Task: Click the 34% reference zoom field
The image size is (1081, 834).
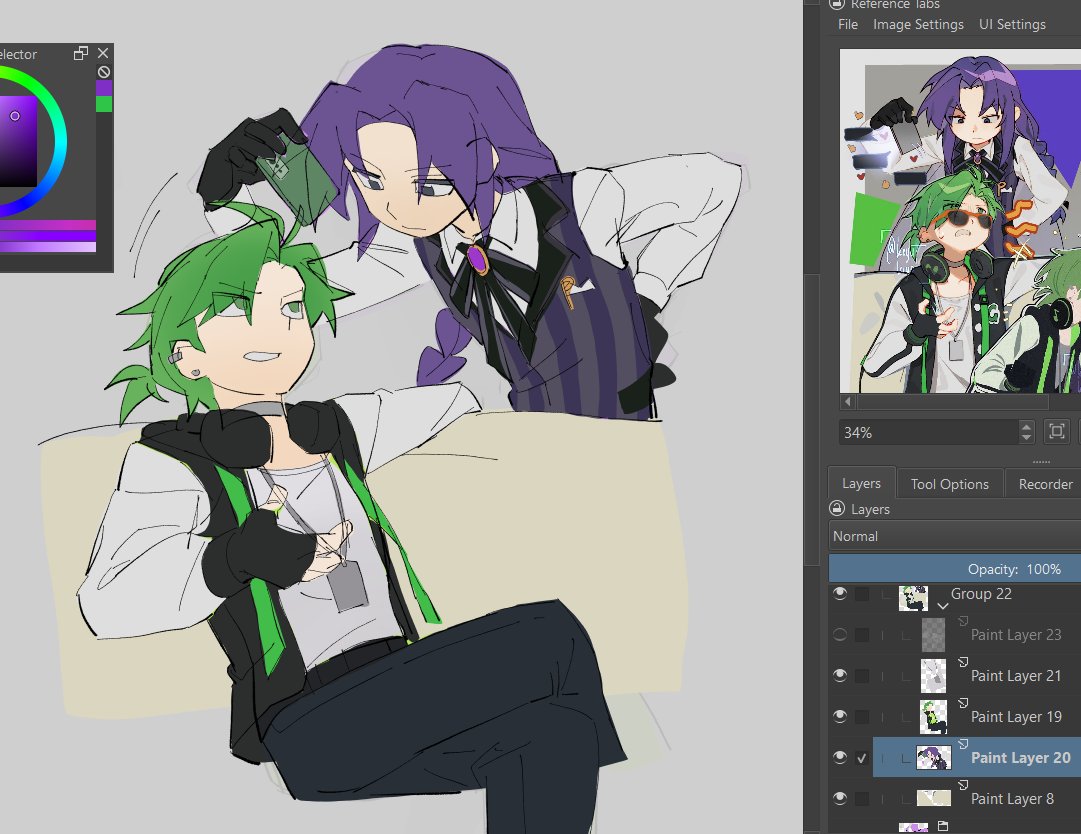Action: pyautogui.click(x=929, y=432)
